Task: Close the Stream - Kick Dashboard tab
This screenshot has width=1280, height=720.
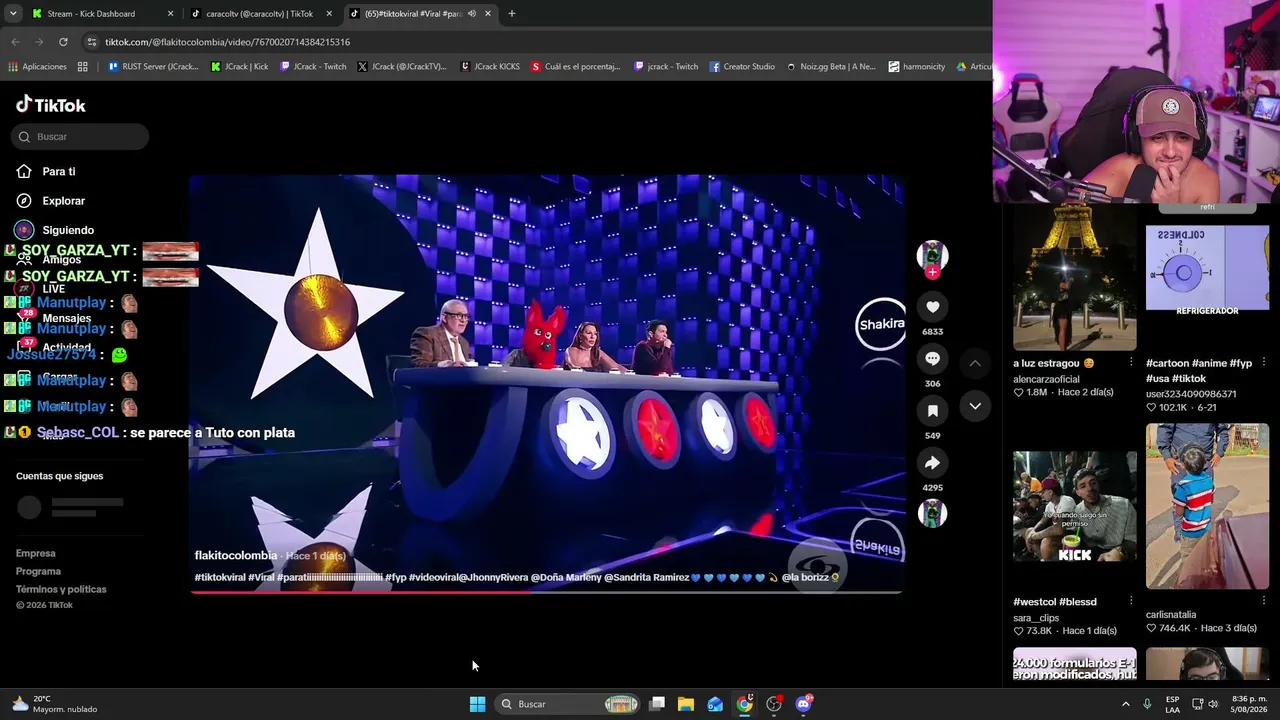Action: [171, 14]
